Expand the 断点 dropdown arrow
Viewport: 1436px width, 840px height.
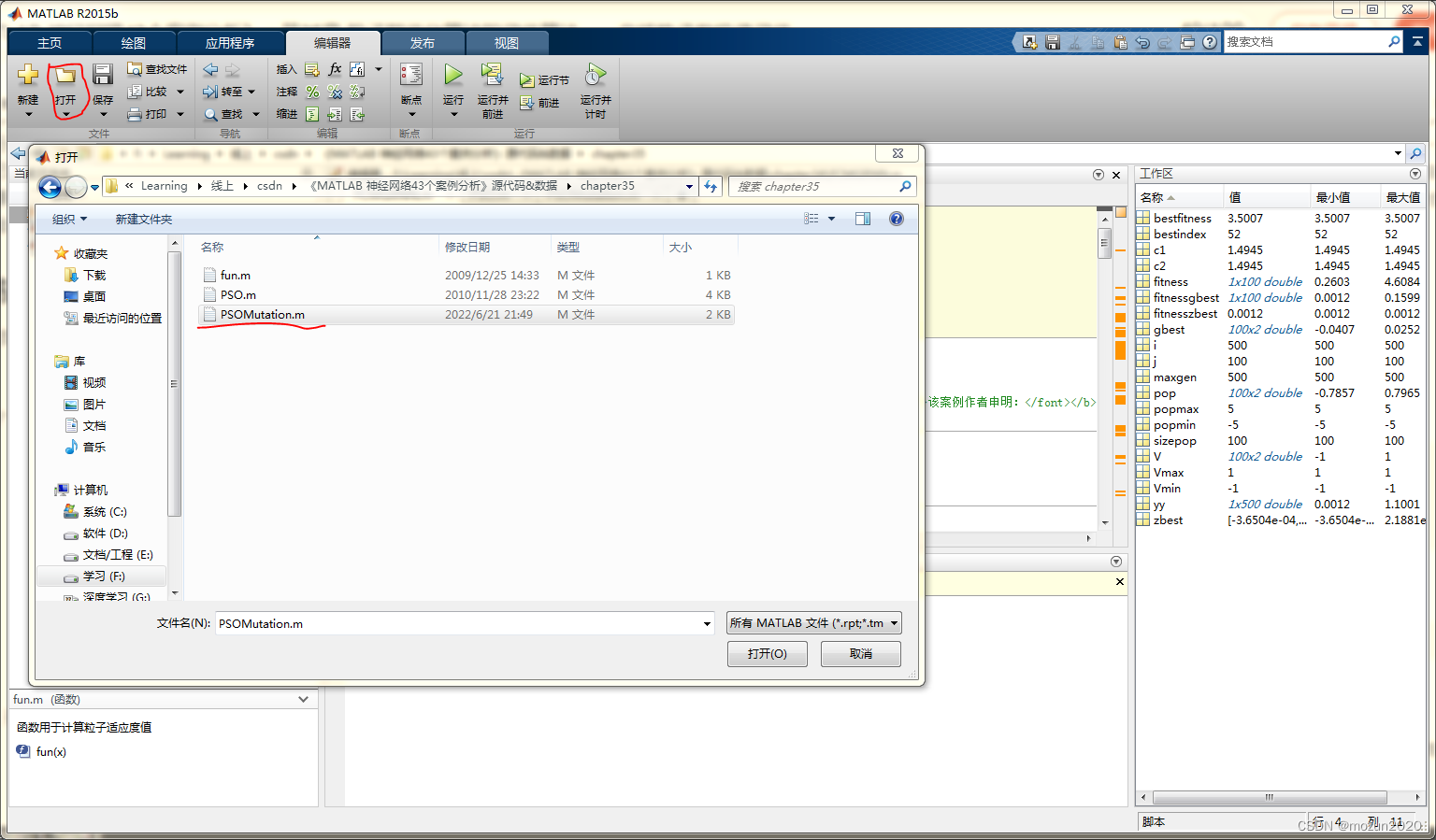(x=411, y=114)
